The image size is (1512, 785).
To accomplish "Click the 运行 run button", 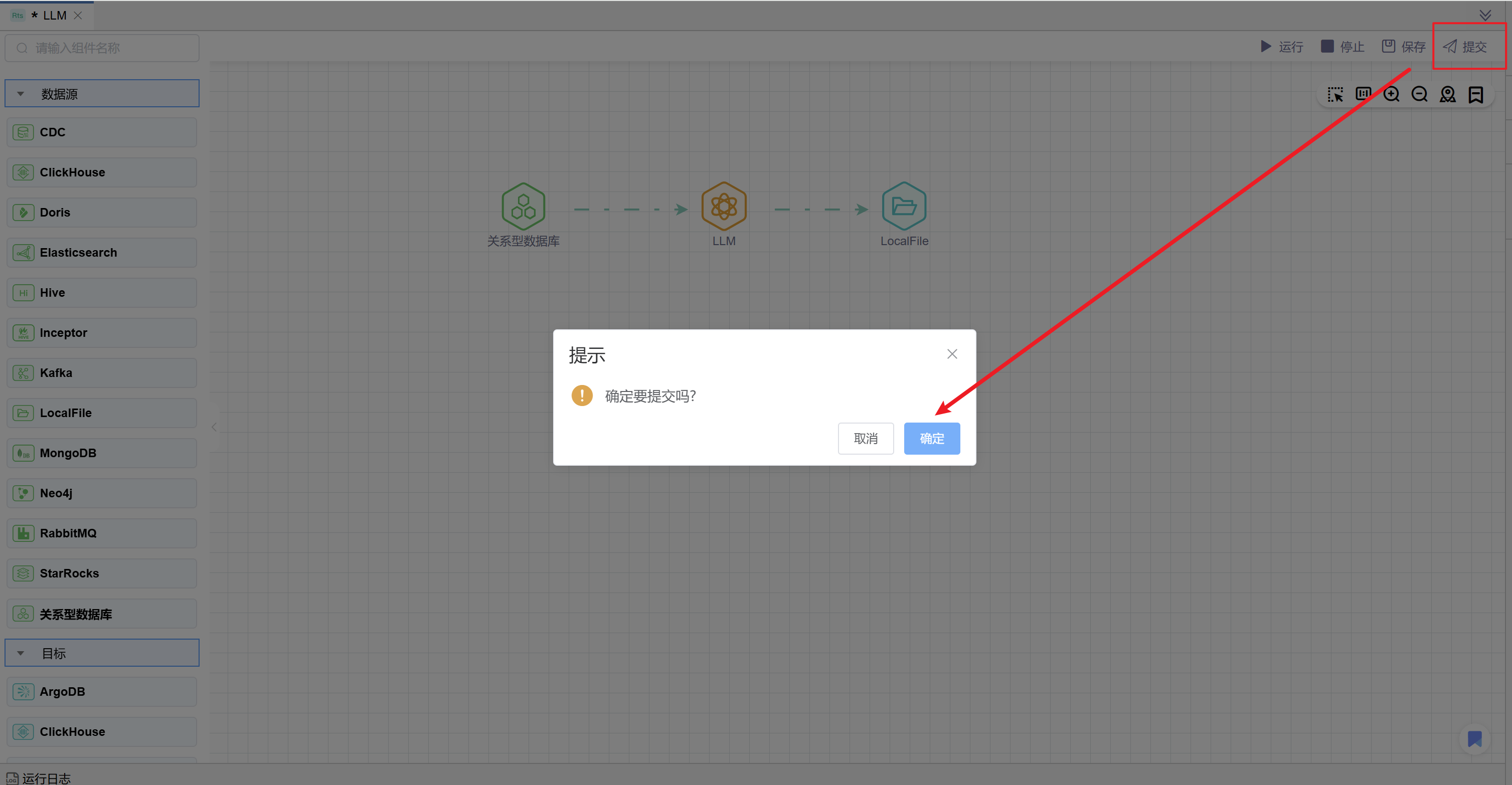I will click(x=1281, y=46).
